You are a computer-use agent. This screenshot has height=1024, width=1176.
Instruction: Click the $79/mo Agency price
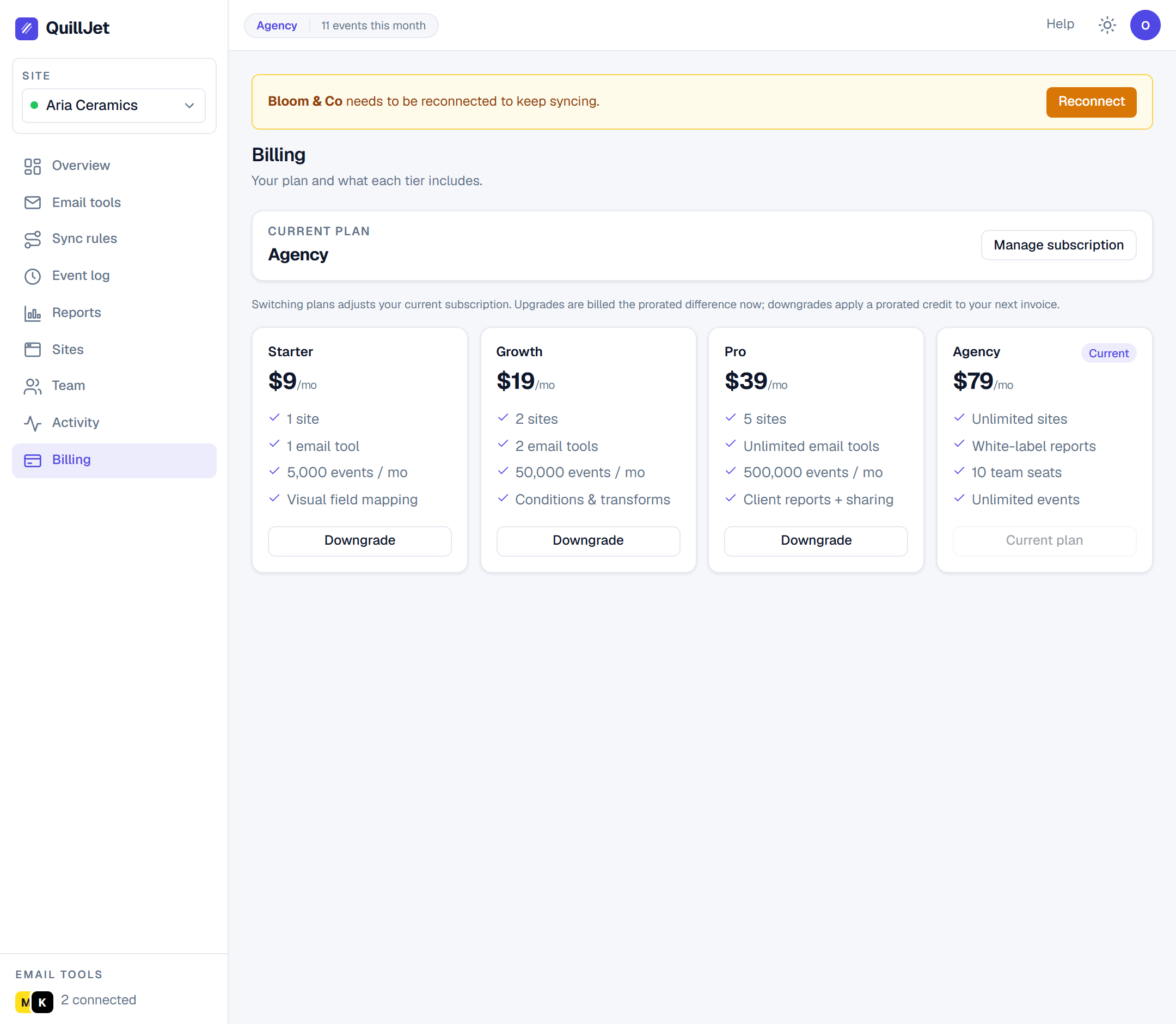[983, 381]
